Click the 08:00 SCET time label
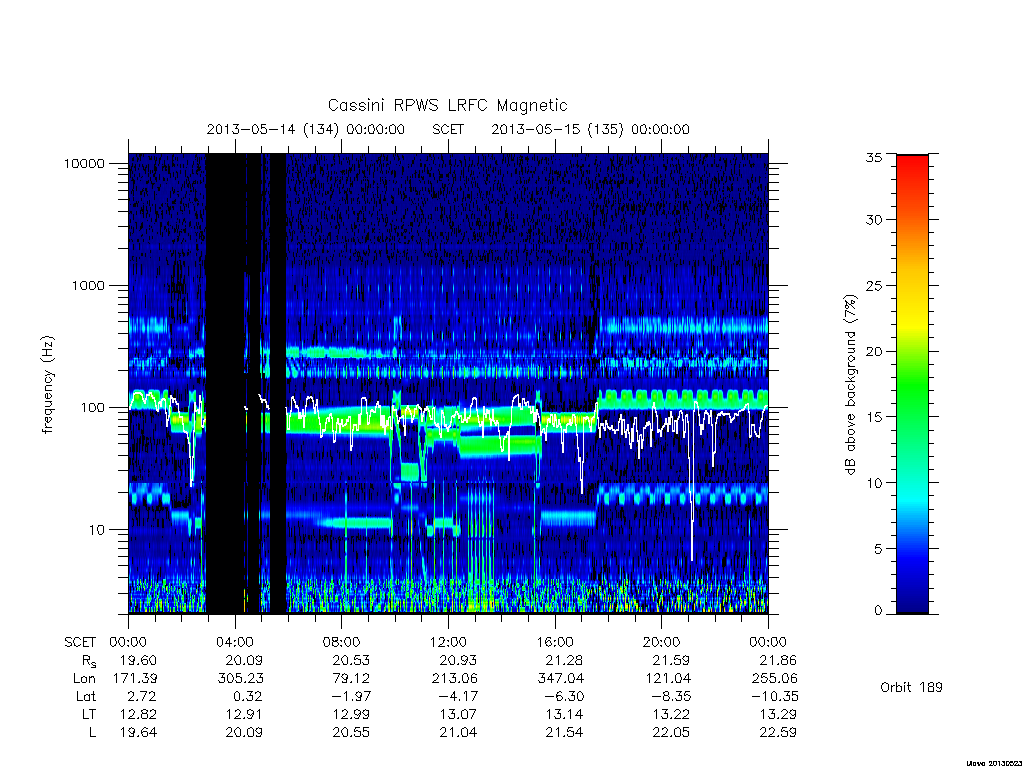 [342, 642]
